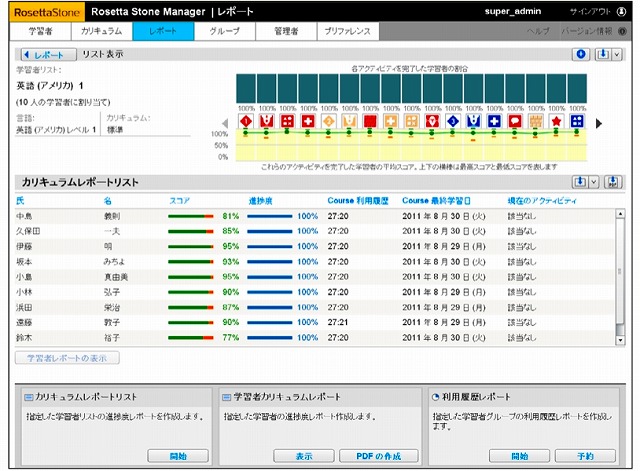
Task: Click the 81% score bar for 中島
Action: (x=191, y=216)
